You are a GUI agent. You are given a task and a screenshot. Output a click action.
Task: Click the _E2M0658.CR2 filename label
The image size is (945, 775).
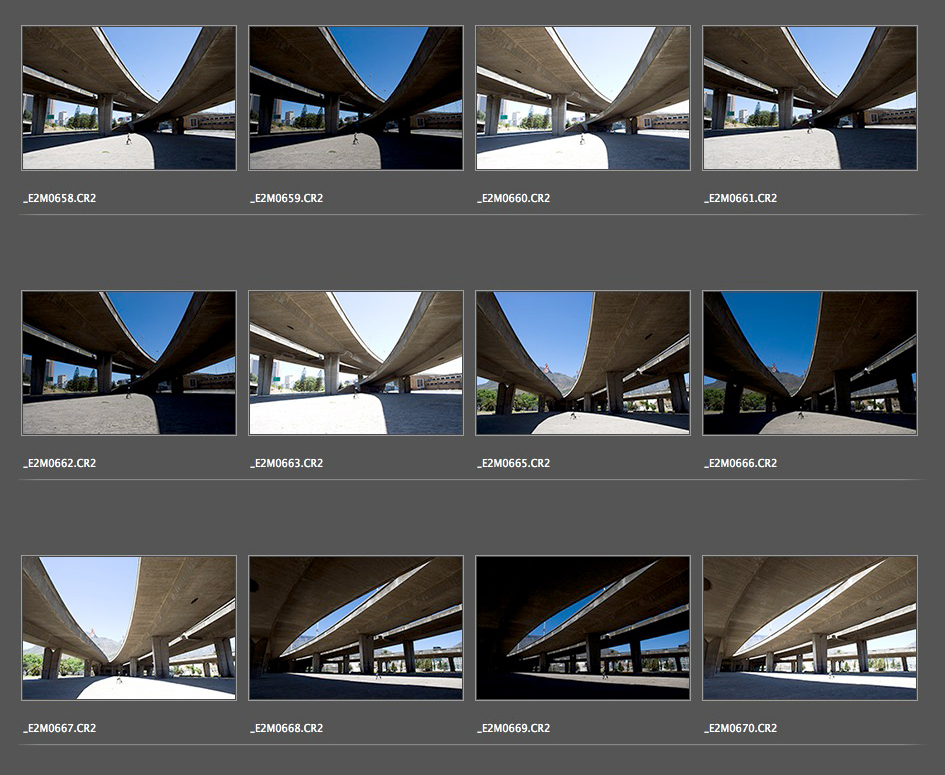click(60, 198)
